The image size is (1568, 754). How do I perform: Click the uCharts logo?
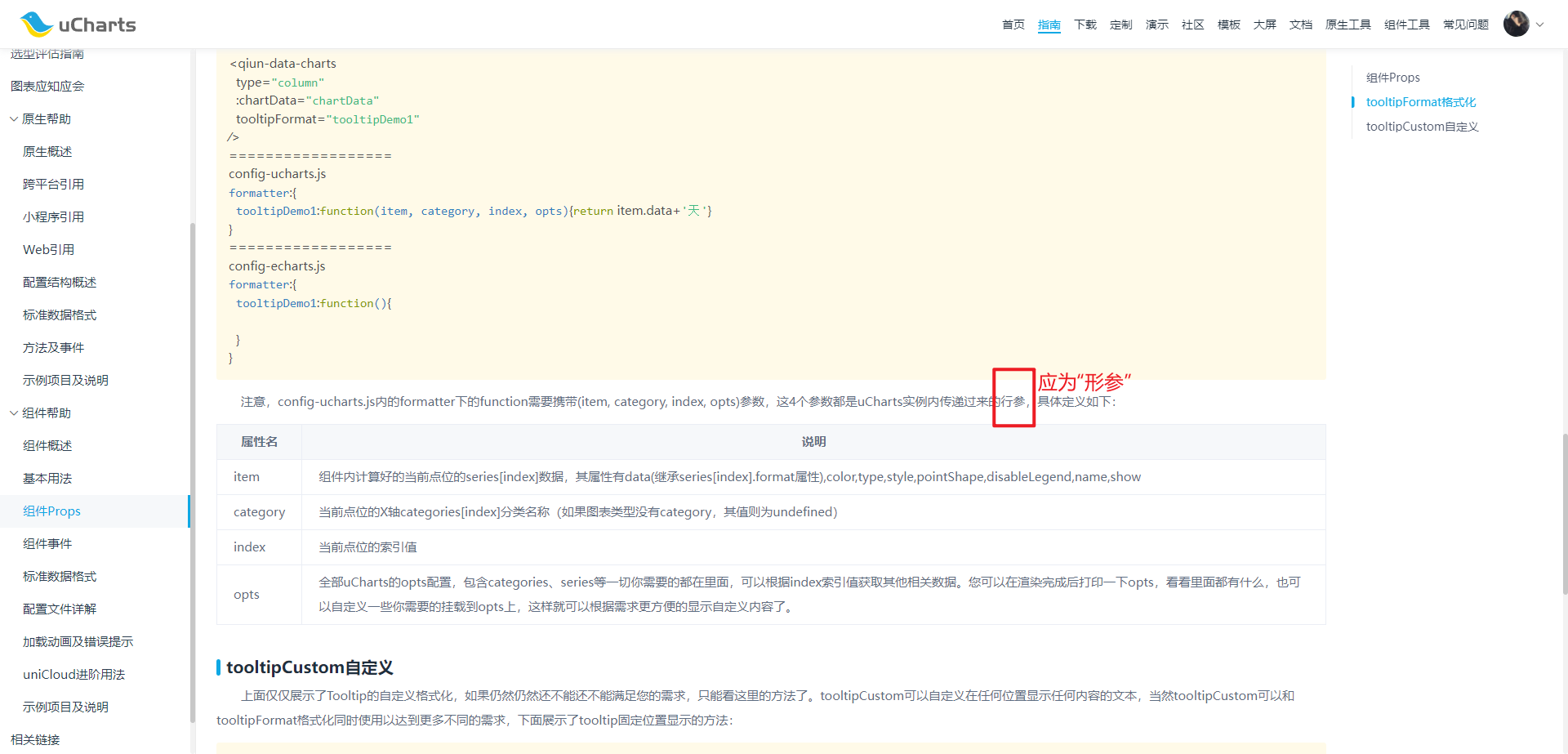point(76,24)
